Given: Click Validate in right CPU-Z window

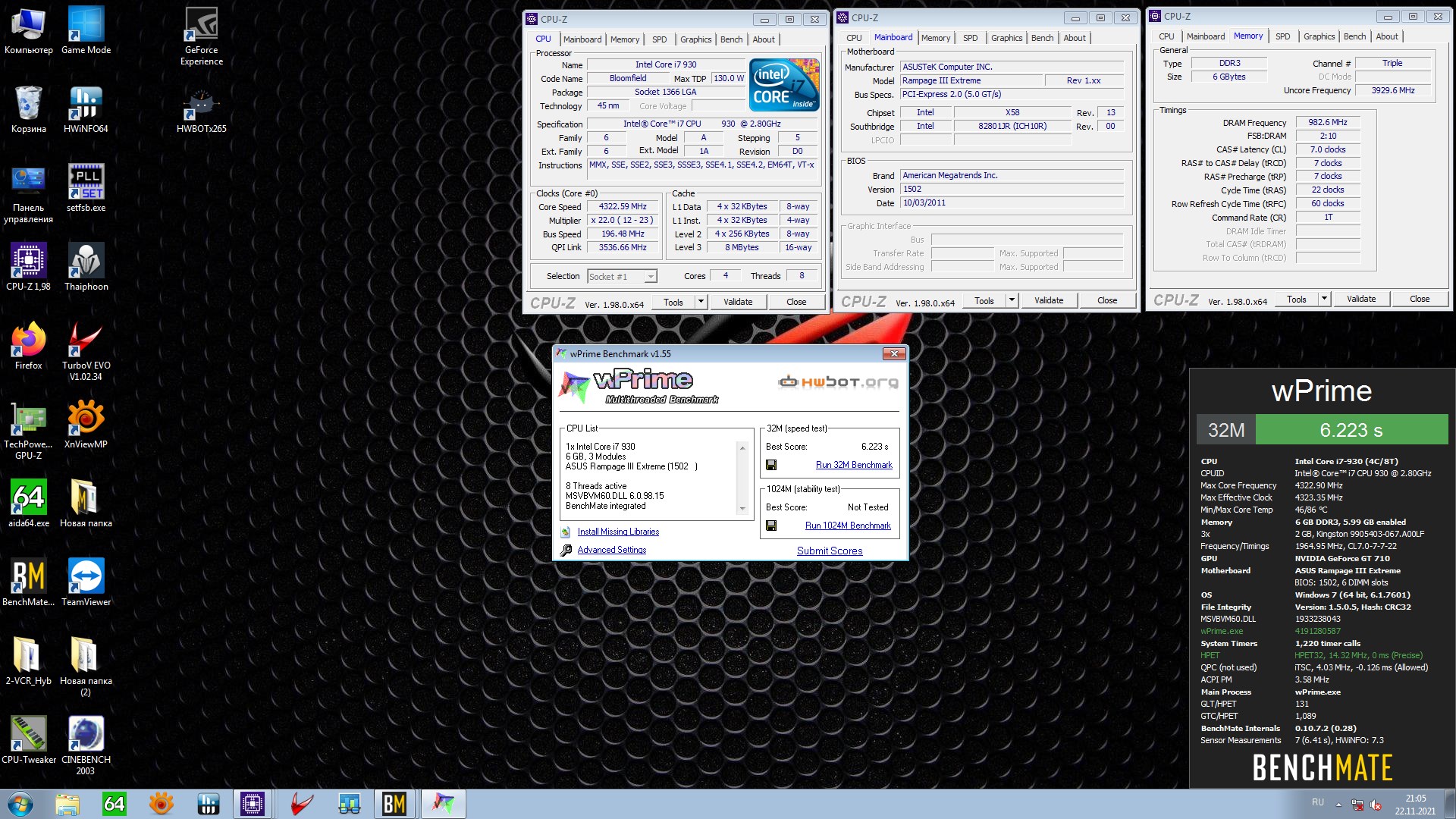Looking at the screenshot, I should (1361, 299).
